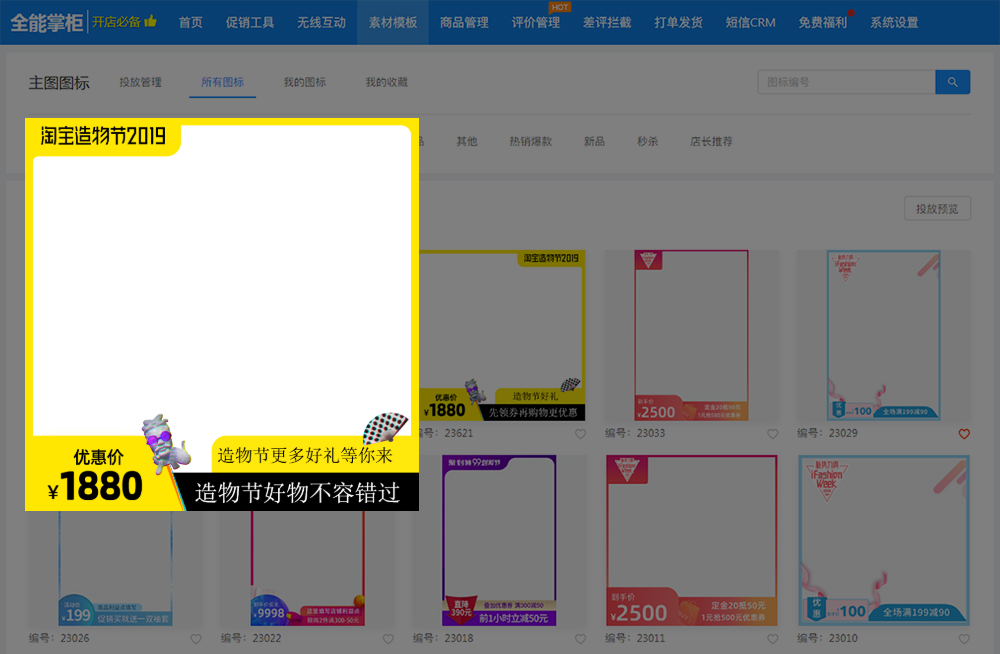Click the 编号: 23022 label
Image resolution: width=1000 pixels, height=654 pixels.
point(251,638)
